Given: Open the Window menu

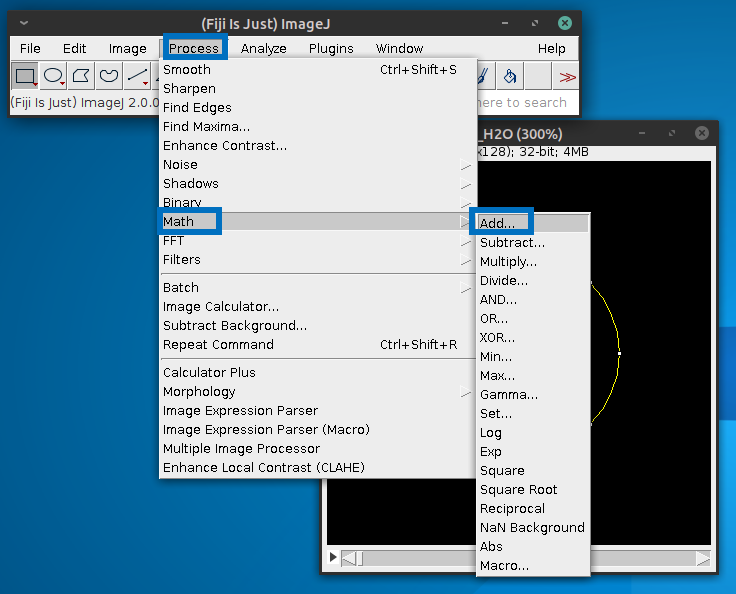Looking at the screenshot, I should (399, 48).
